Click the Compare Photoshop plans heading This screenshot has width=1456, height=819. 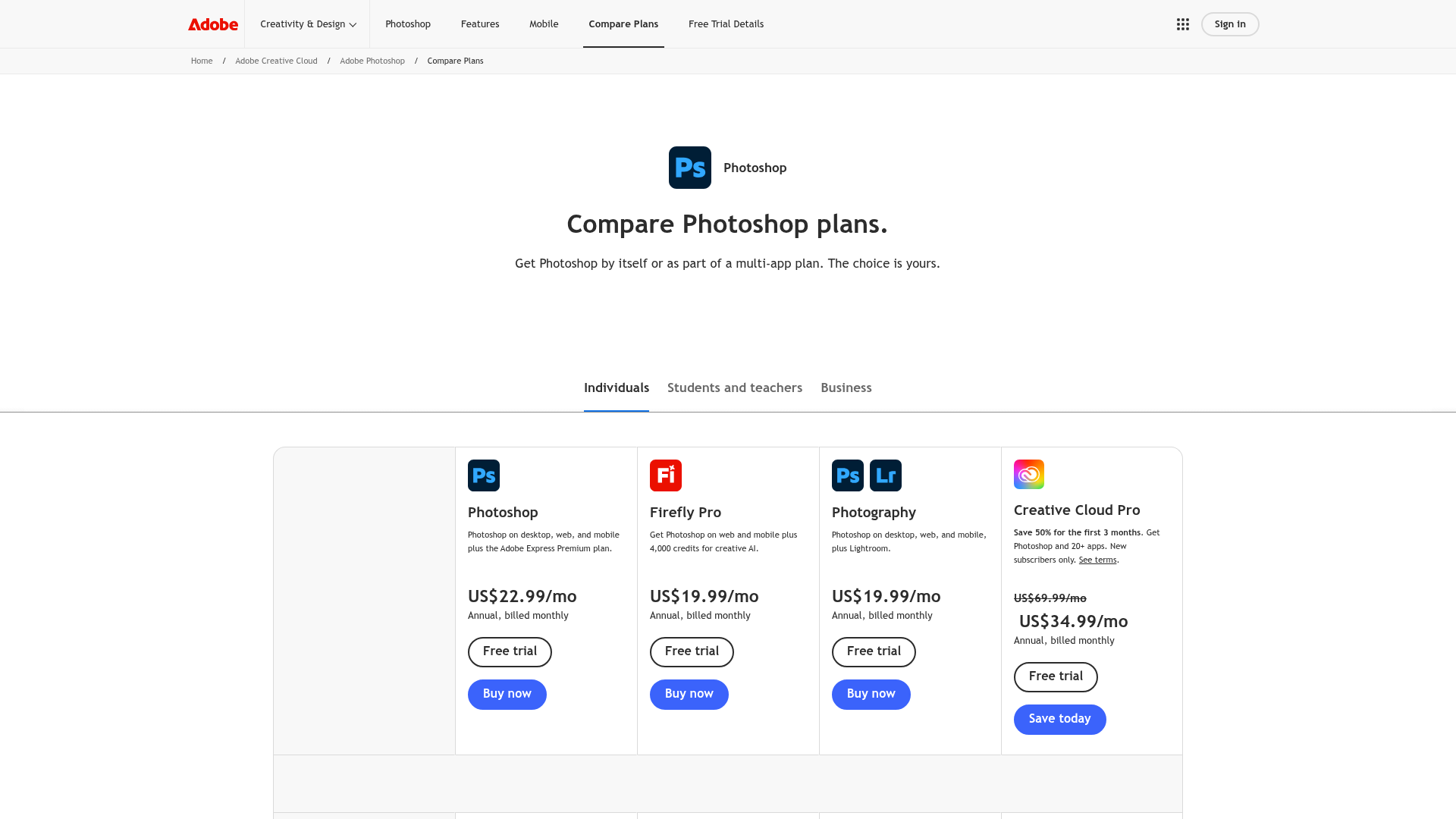pyautogui.click(x=727, y=224)
